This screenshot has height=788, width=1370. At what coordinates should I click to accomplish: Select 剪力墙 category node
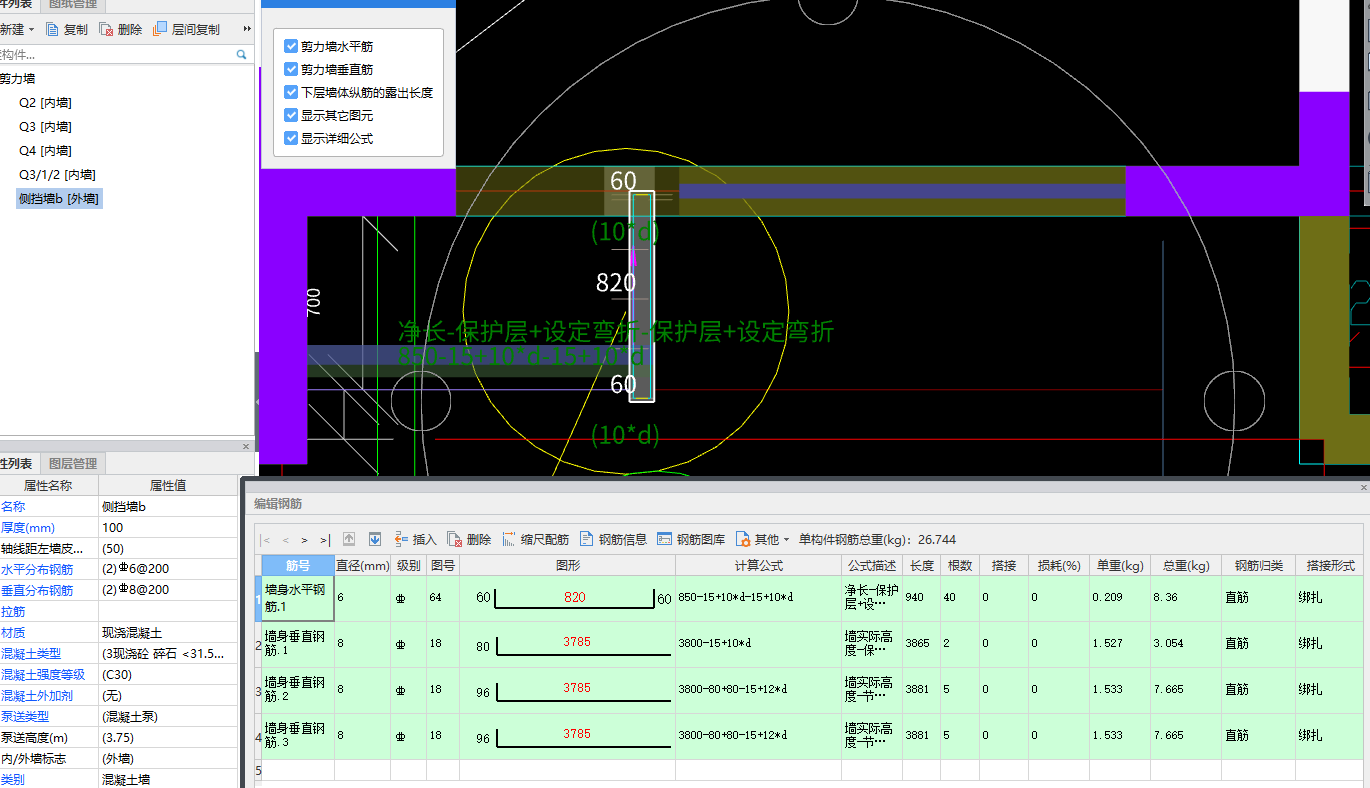[17, 79]
